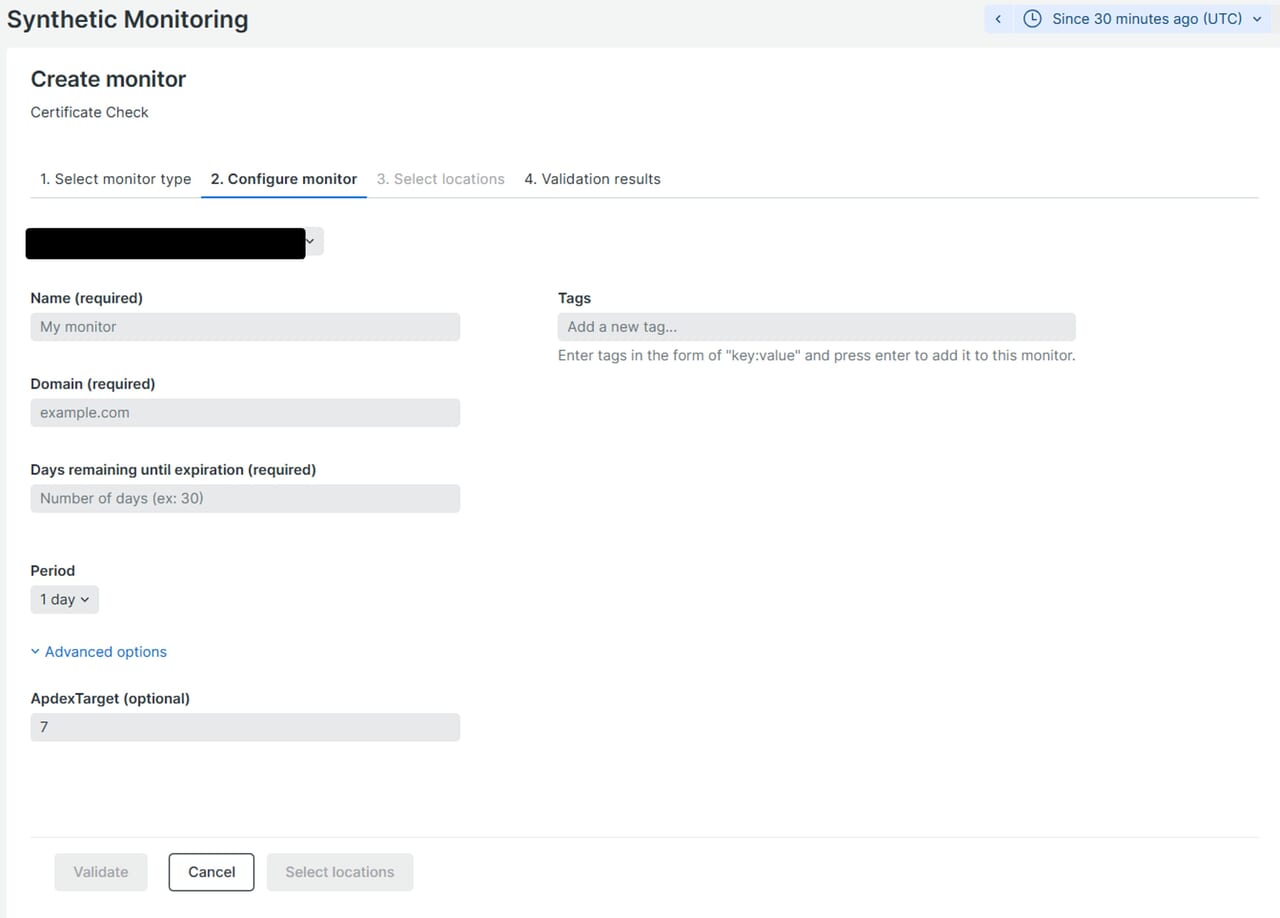The width and height of the screenshot is (1280, 918).
Task: Click the 'Add a new tag' field
Action: pyautogui.click(x=816, y=327)
